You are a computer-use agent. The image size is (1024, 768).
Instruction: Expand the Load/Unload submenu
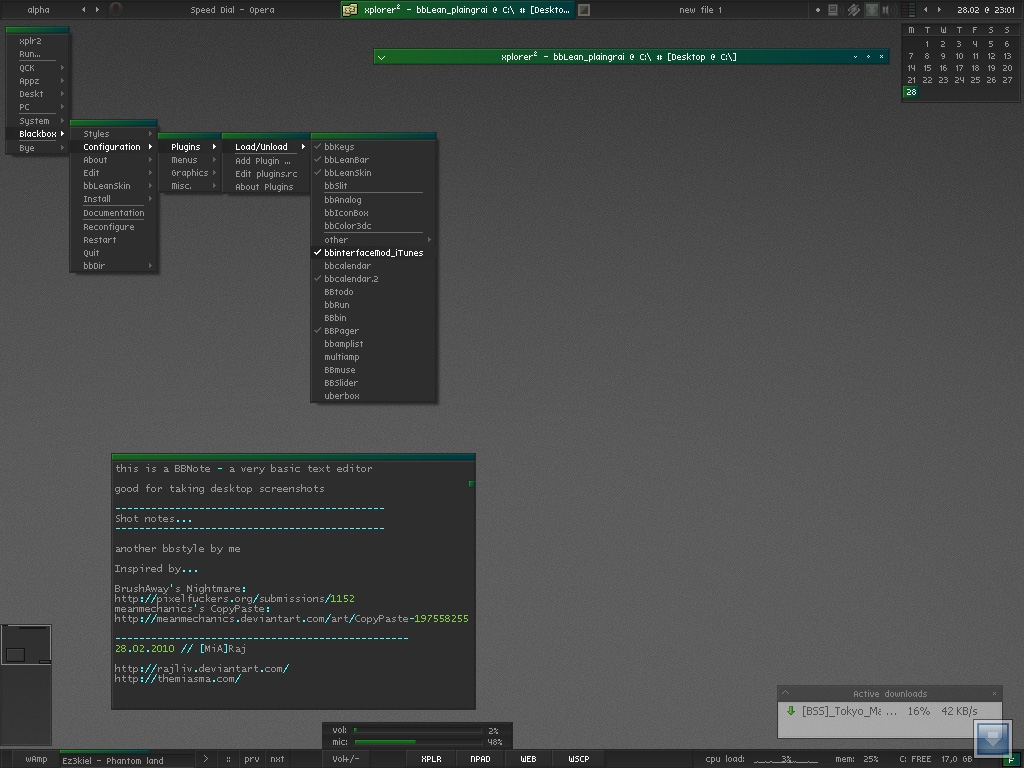point(266,147)
